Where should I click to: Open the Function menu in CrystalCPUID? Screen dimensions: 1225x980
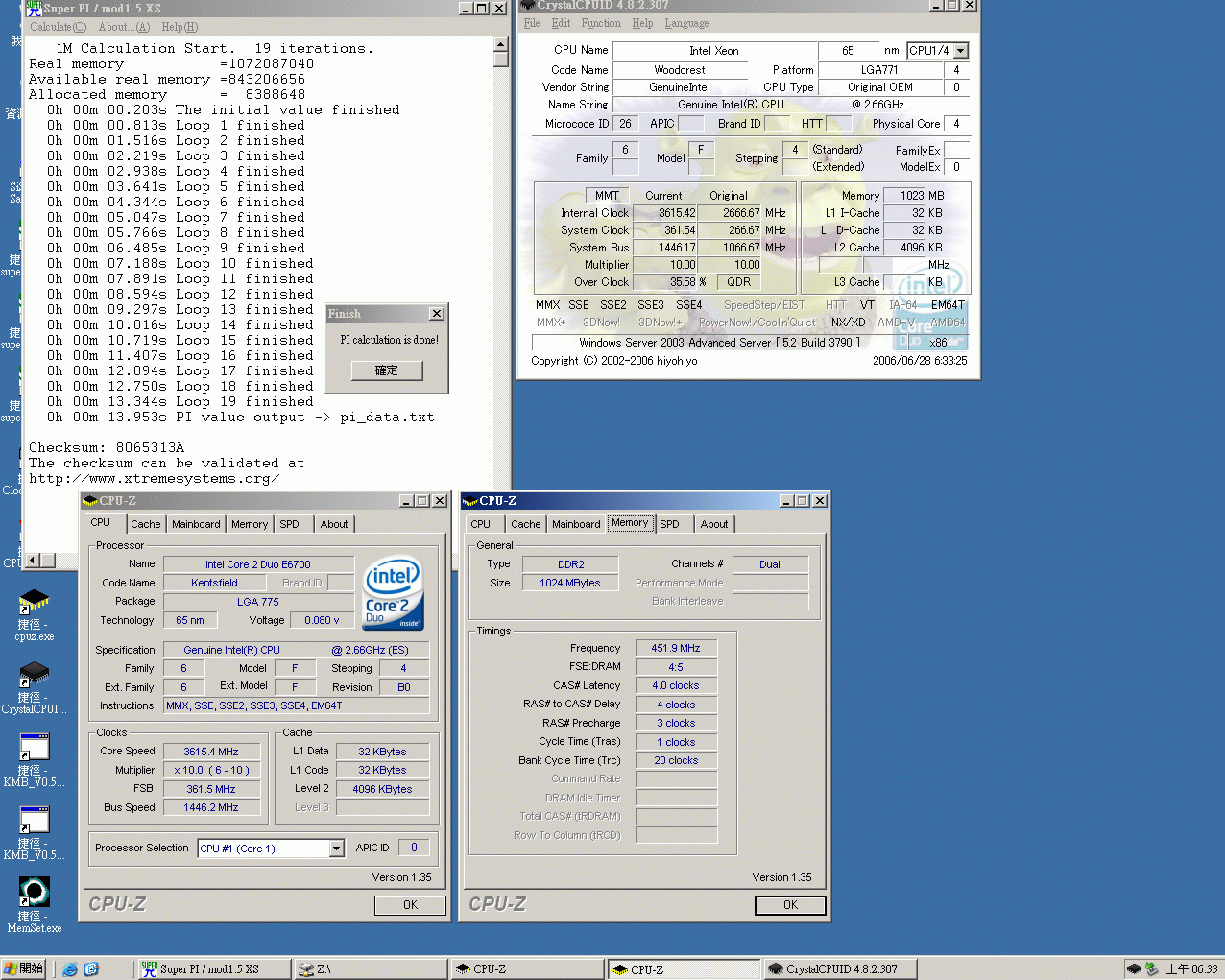pyautogui.click(x=600, y=23)
